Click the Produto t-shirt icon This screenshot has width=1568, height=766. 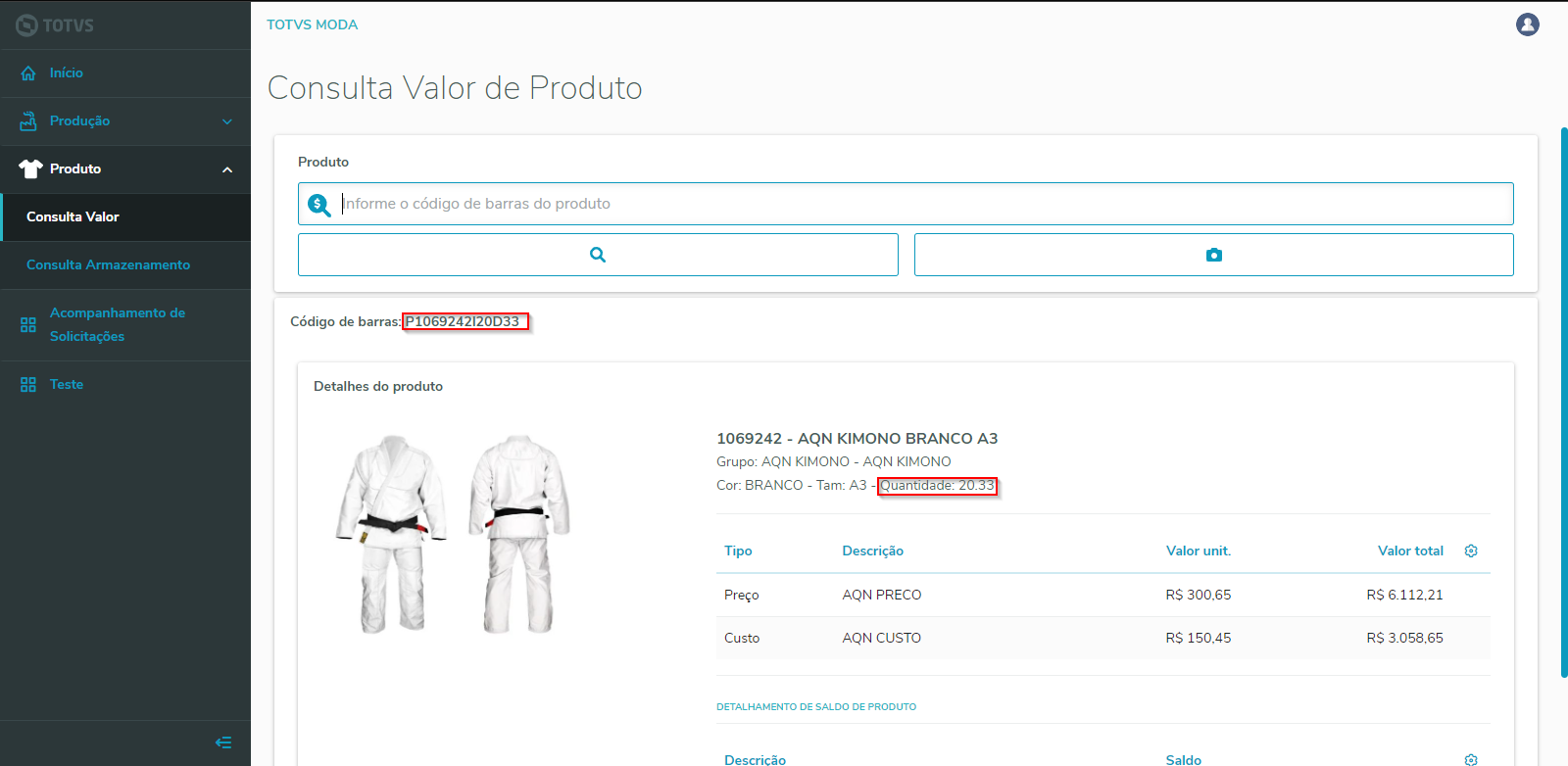(30, 169)
